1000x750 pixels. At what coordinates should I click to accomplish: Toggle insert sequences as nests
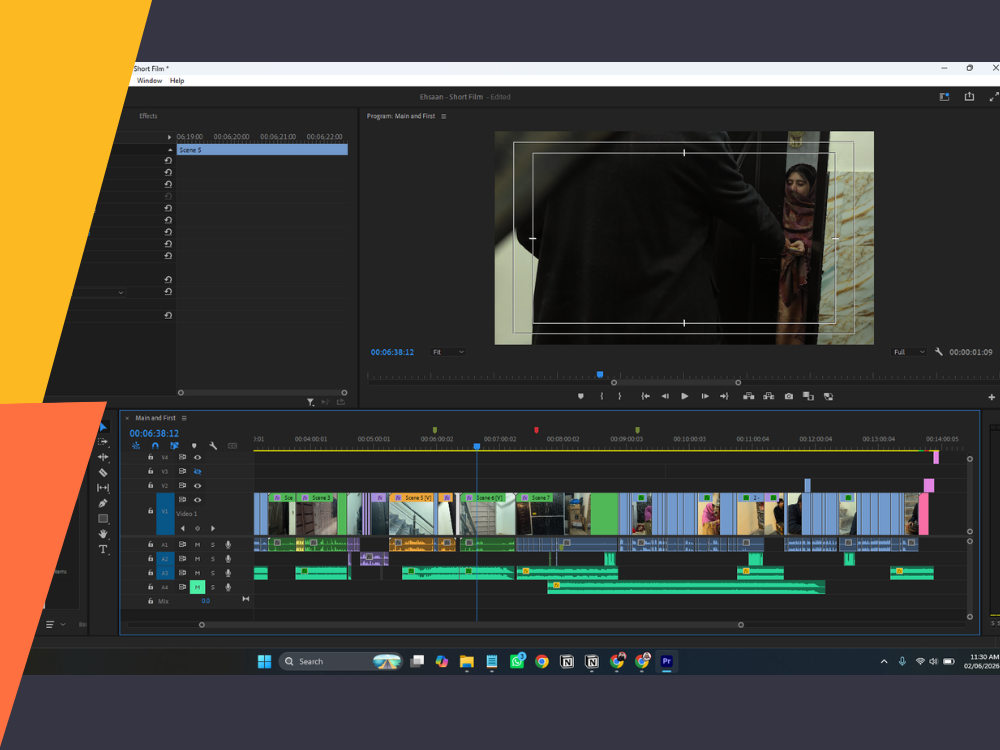click(x=136, y=446)
